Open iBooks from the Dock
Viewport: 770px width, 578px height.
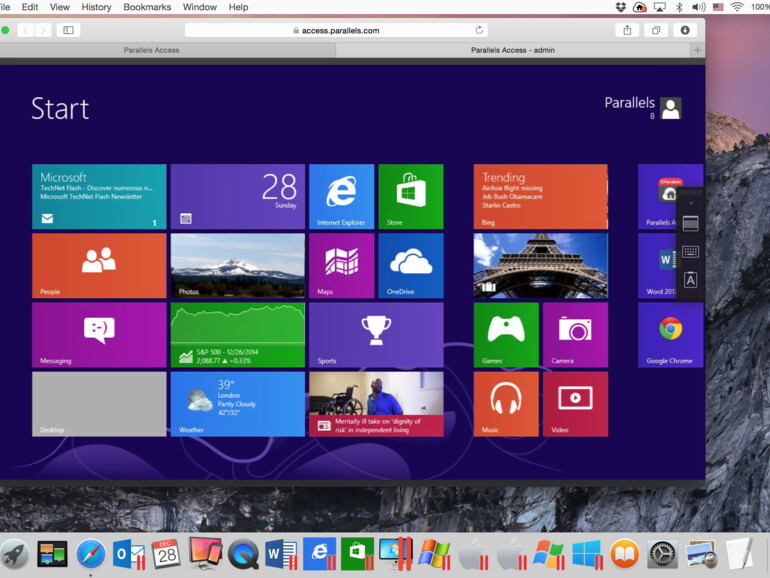coord(625,555)
